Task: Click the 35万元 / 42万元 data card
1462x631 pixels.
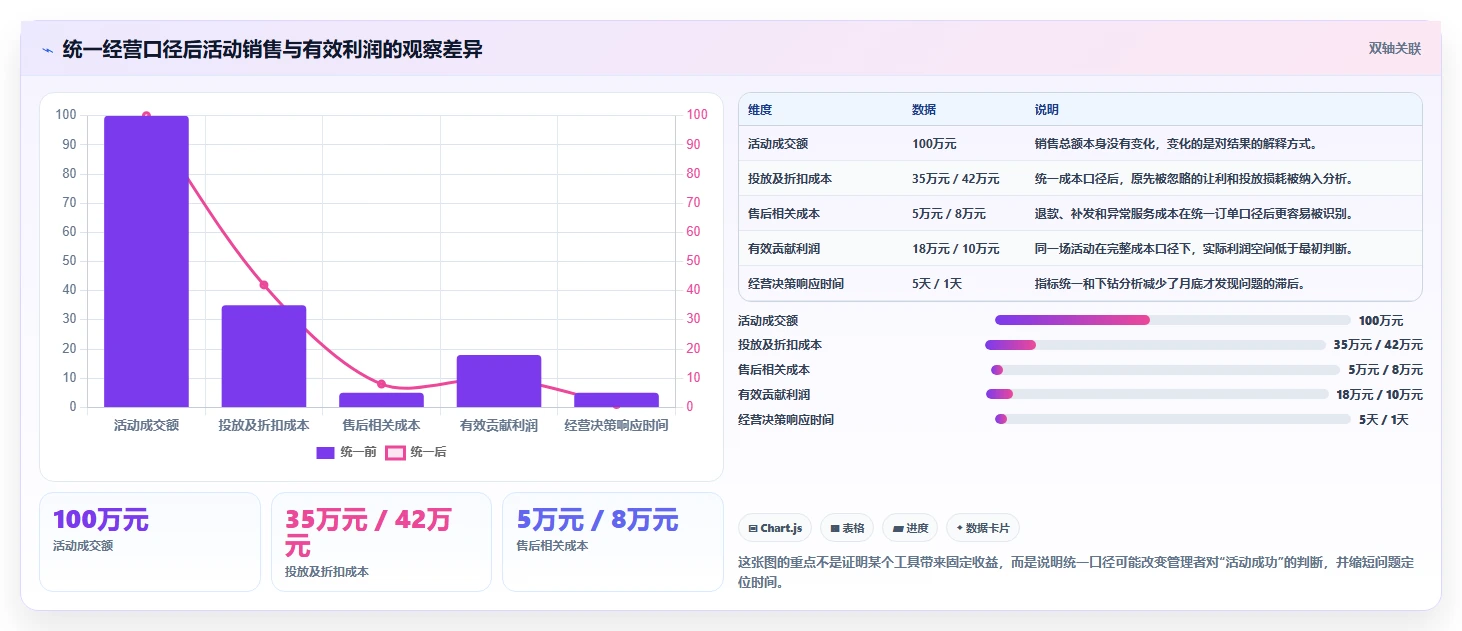Action: coord(381,542)
